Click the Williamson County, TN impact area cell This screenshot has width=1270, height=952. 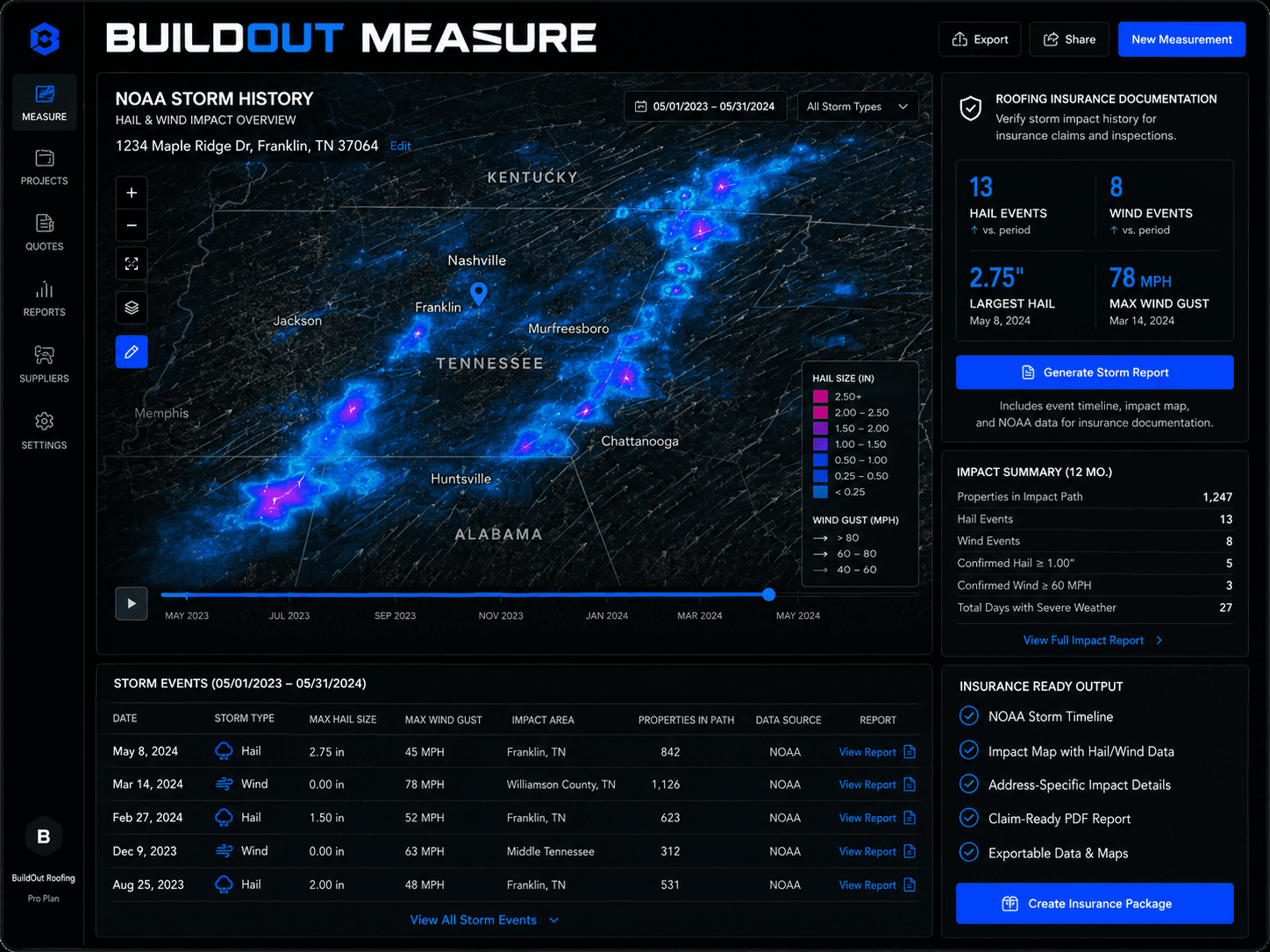[x=561, y=785]
